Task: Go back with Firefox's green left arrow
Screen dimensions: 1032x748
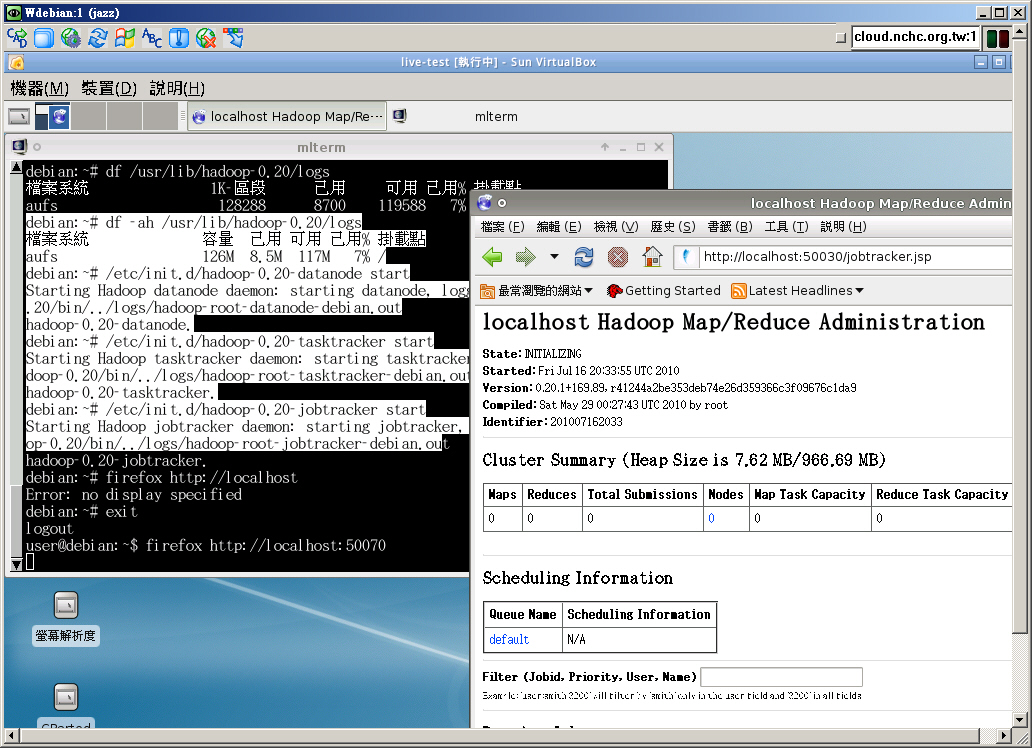Action: click(492, 257)
